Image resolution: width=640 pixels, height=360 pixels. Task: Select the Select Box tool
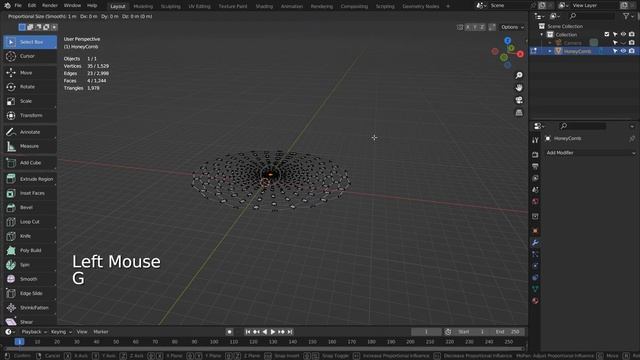(x=30, y=42)
